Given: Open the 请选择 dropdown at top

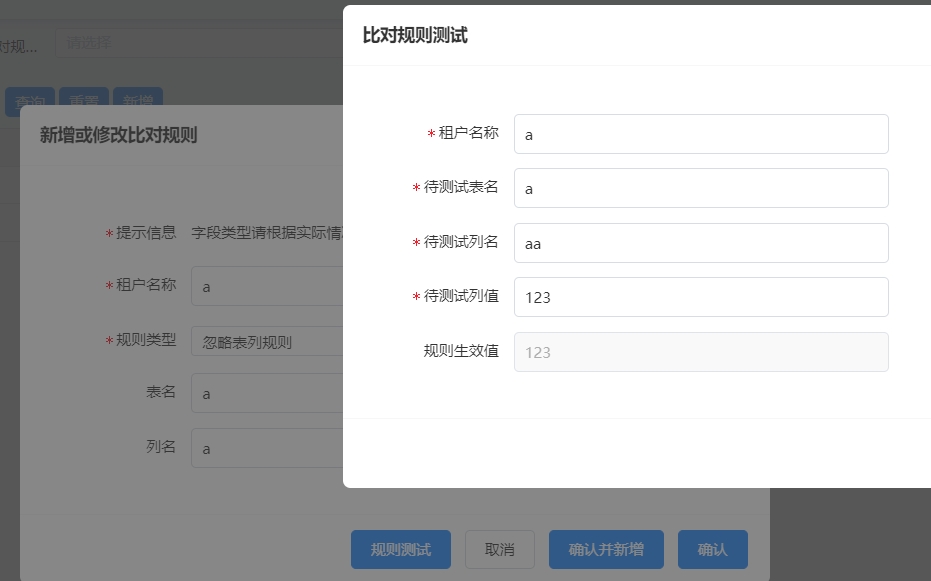Looking at the screenshot, I should 199,43.
